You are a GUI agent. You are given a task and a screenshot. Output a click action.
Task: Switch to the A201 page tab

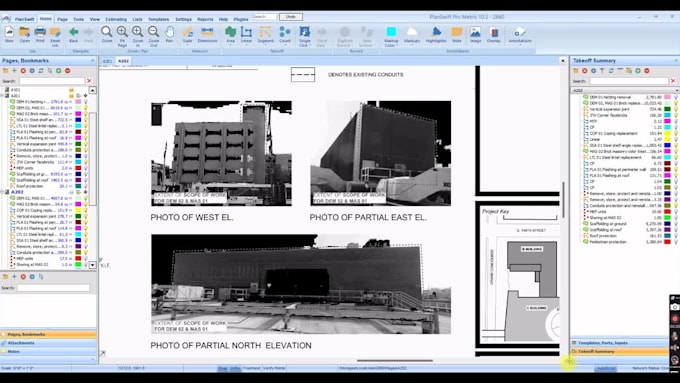click(107, 61)
